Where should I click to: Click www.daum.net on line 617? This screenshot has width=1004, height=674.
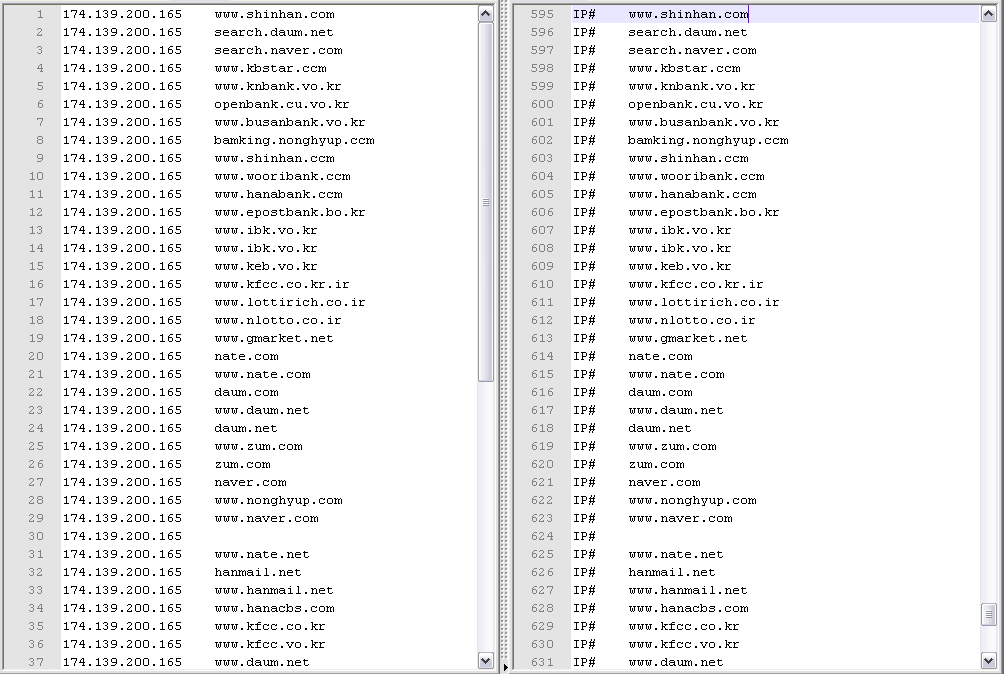click(675, 410)
